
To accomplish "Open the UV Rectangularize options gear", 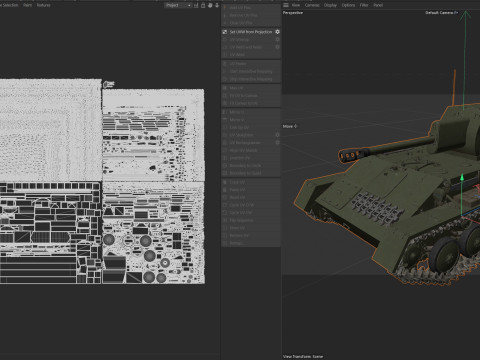I will pos(277,143).
